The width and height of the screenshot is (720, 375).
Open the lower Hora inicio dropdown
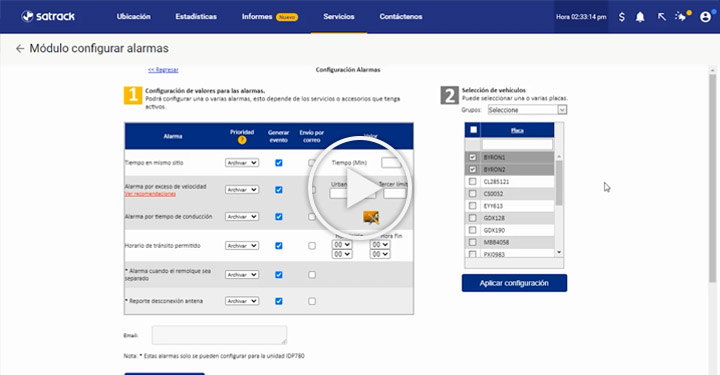point(342,254)
